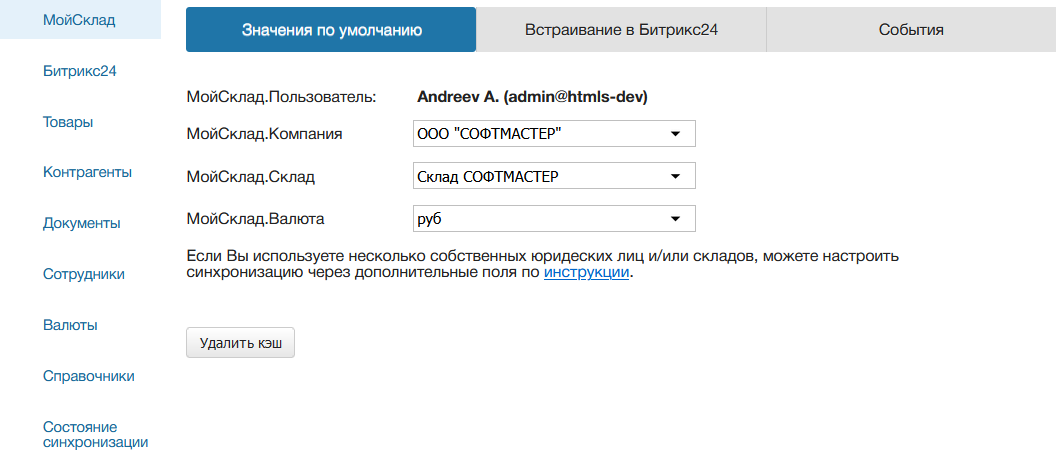1057x474 pixels.
Task: Open the МойСклад.Валюта currency dropdown
Action: coord(554,218)
